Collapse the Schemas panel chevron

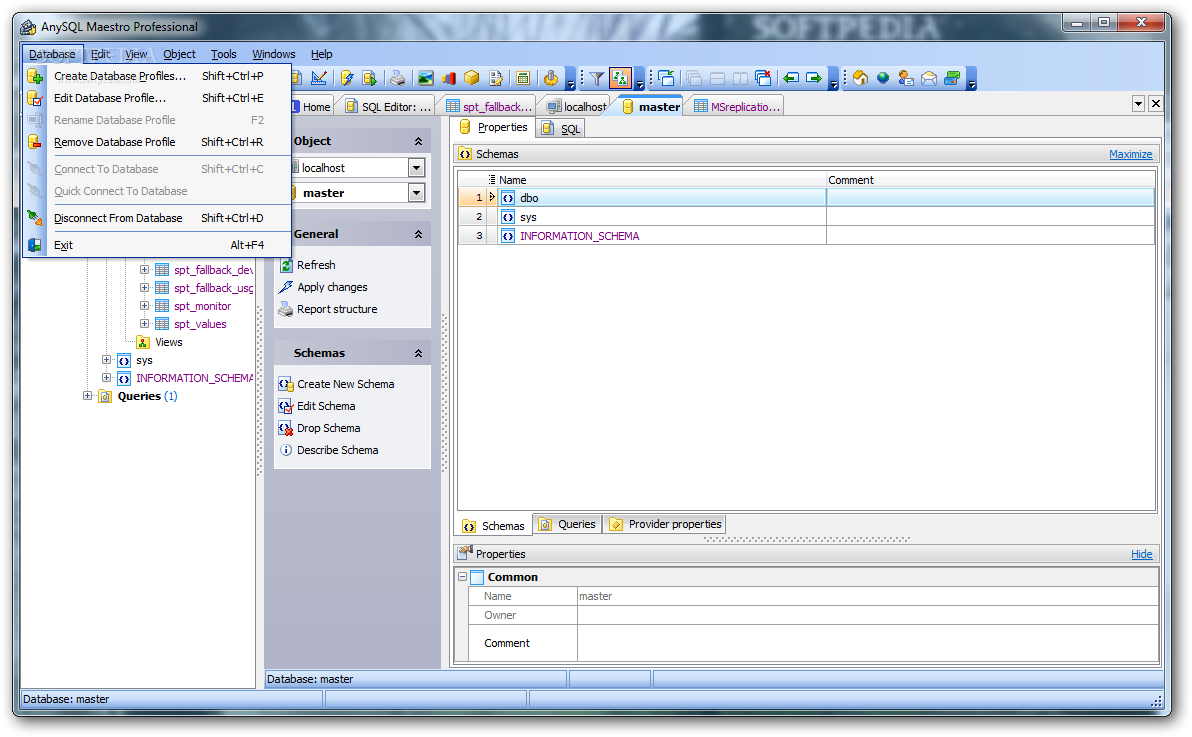418,353
